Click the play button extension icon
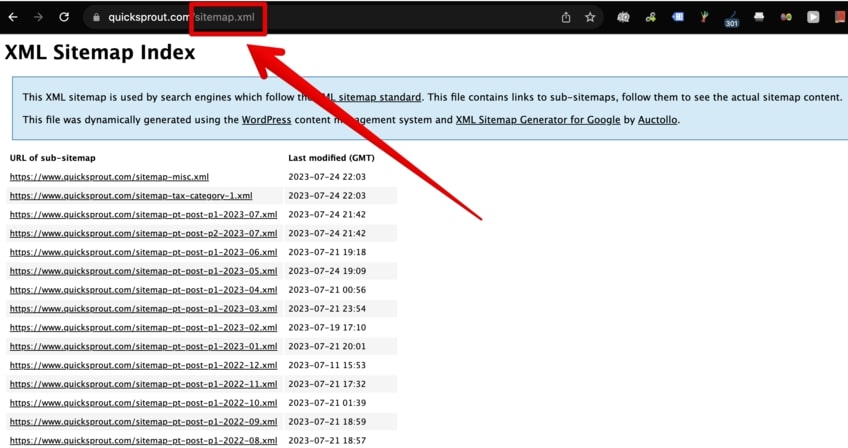The image size is (848, 448). (813, 17)
